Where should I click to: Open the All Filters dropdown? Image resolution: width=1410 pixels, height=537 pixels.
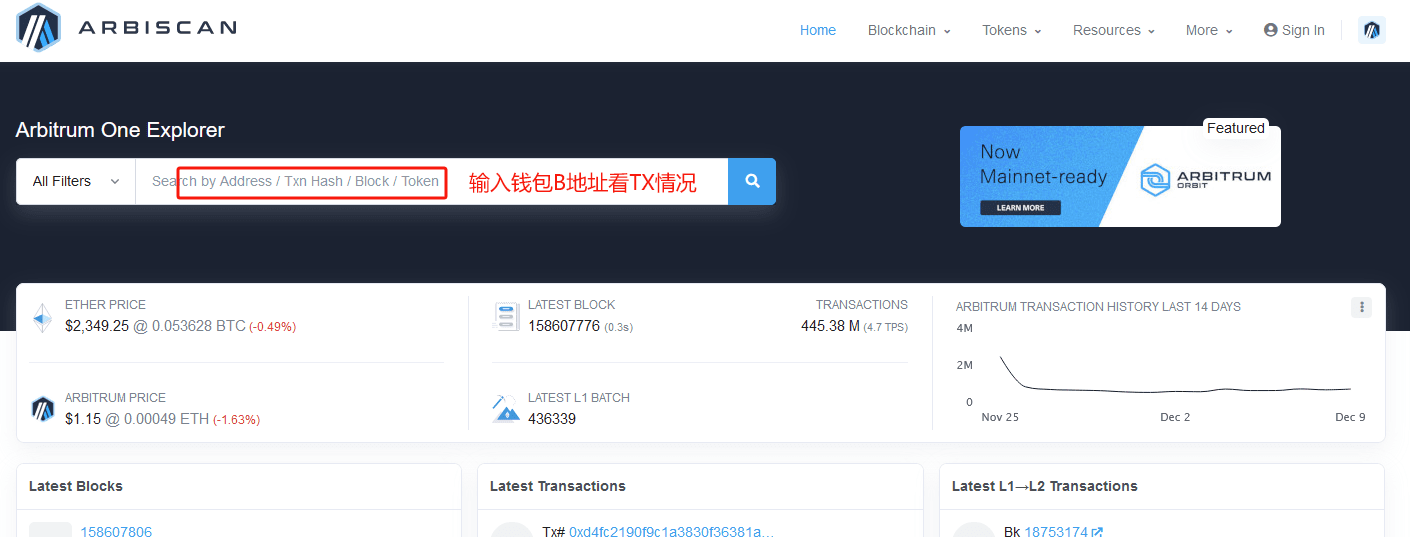(76, 181)
